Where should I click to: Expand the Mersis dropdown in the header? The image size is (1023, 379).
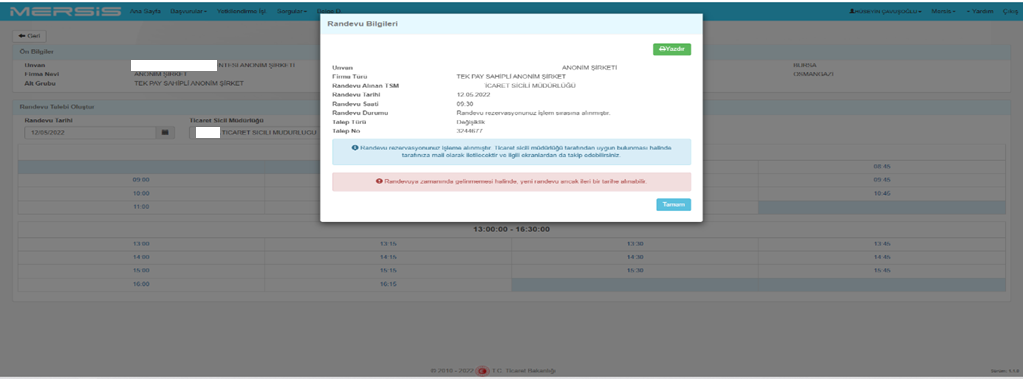(x=943, y=12)
